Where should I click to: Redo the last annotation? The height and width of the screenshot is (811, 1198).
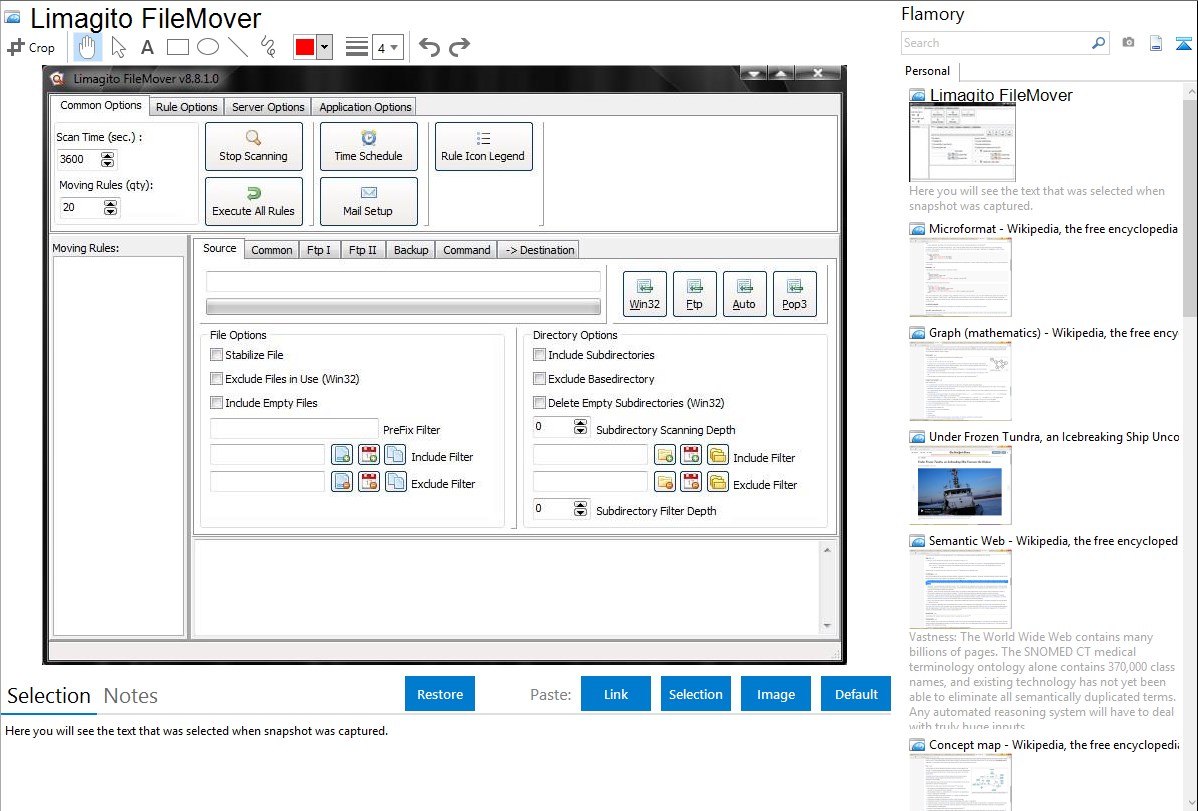pos(459,47)
